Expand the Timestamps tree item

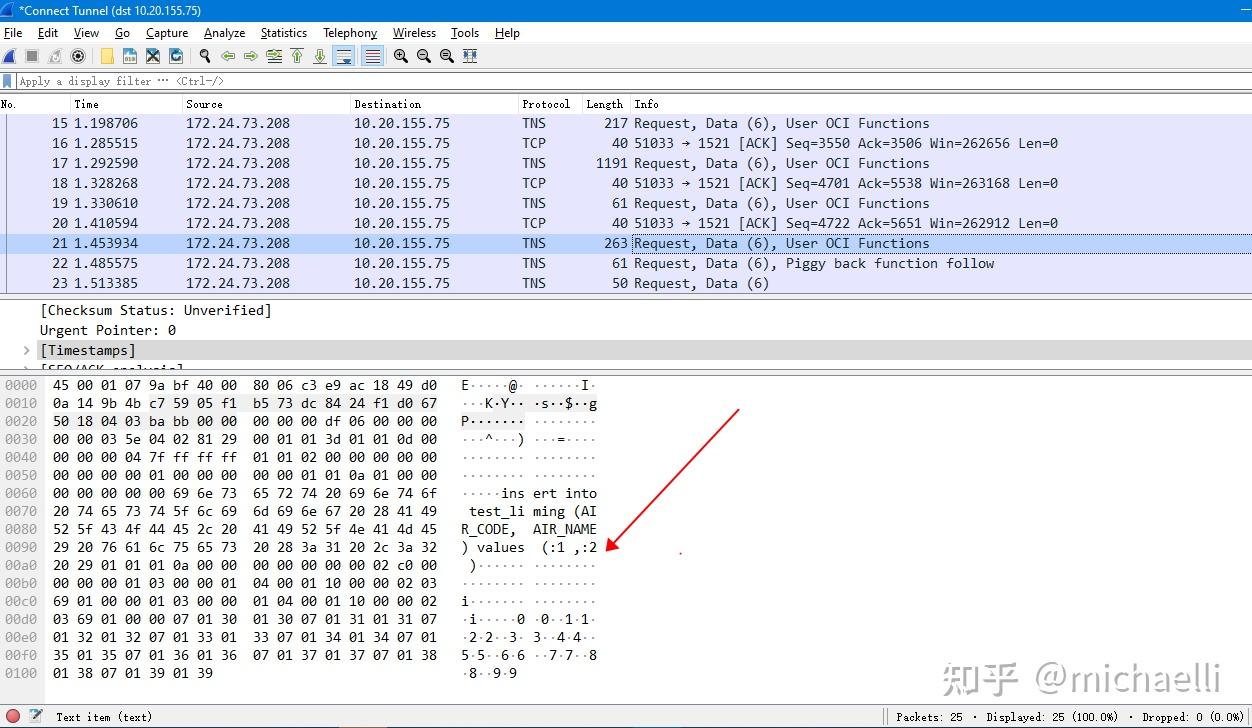tap(26, 350)
